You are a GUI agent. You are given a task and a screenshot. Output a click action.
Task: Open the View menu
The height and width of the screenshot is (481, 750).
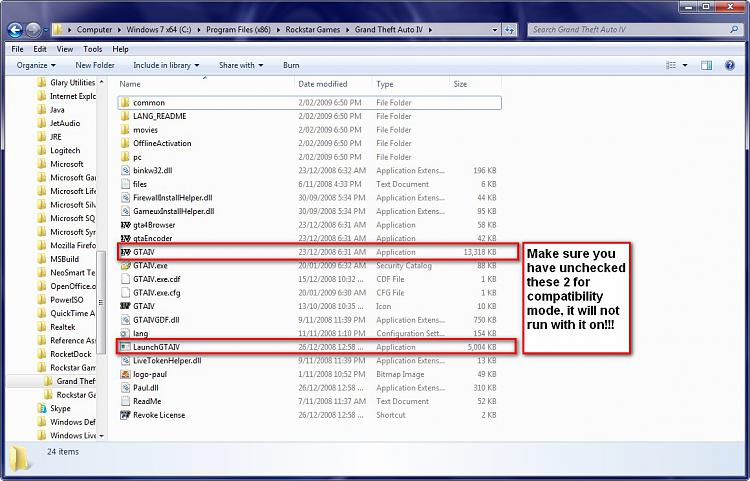65,49
